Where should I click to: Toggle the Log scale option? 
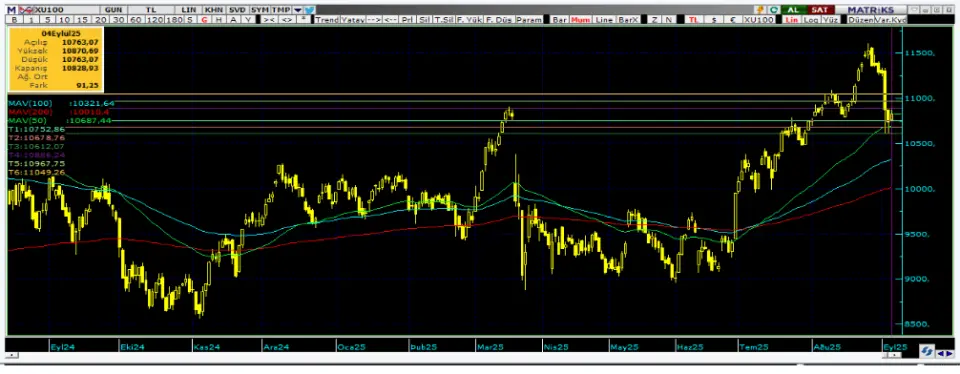[811, 20]
